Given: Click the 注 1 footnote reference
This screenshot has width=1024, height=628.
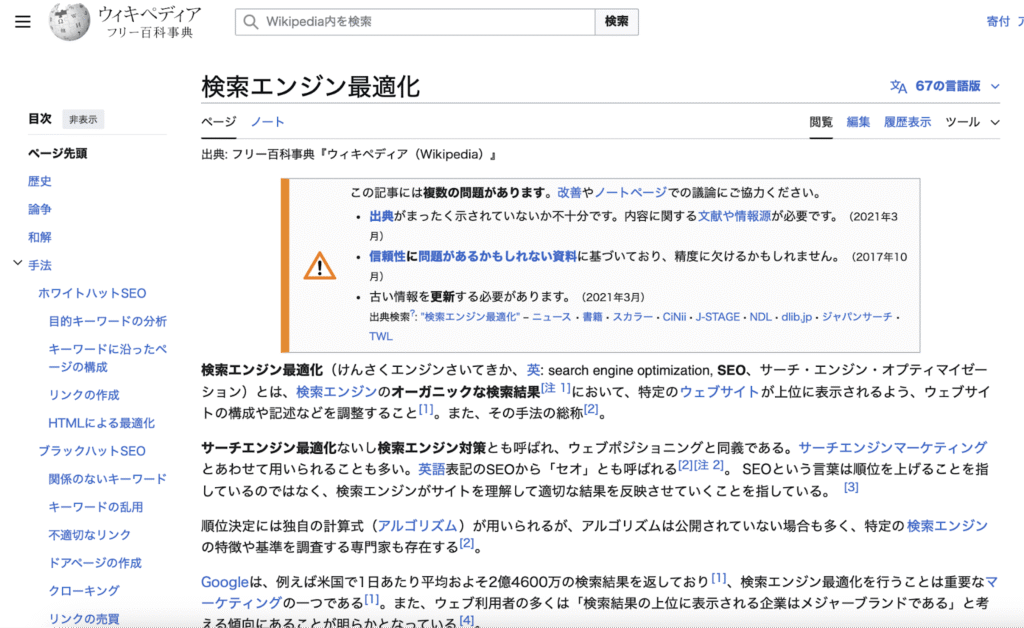Looking at the screenshot, I should click(x=556, y=388).
